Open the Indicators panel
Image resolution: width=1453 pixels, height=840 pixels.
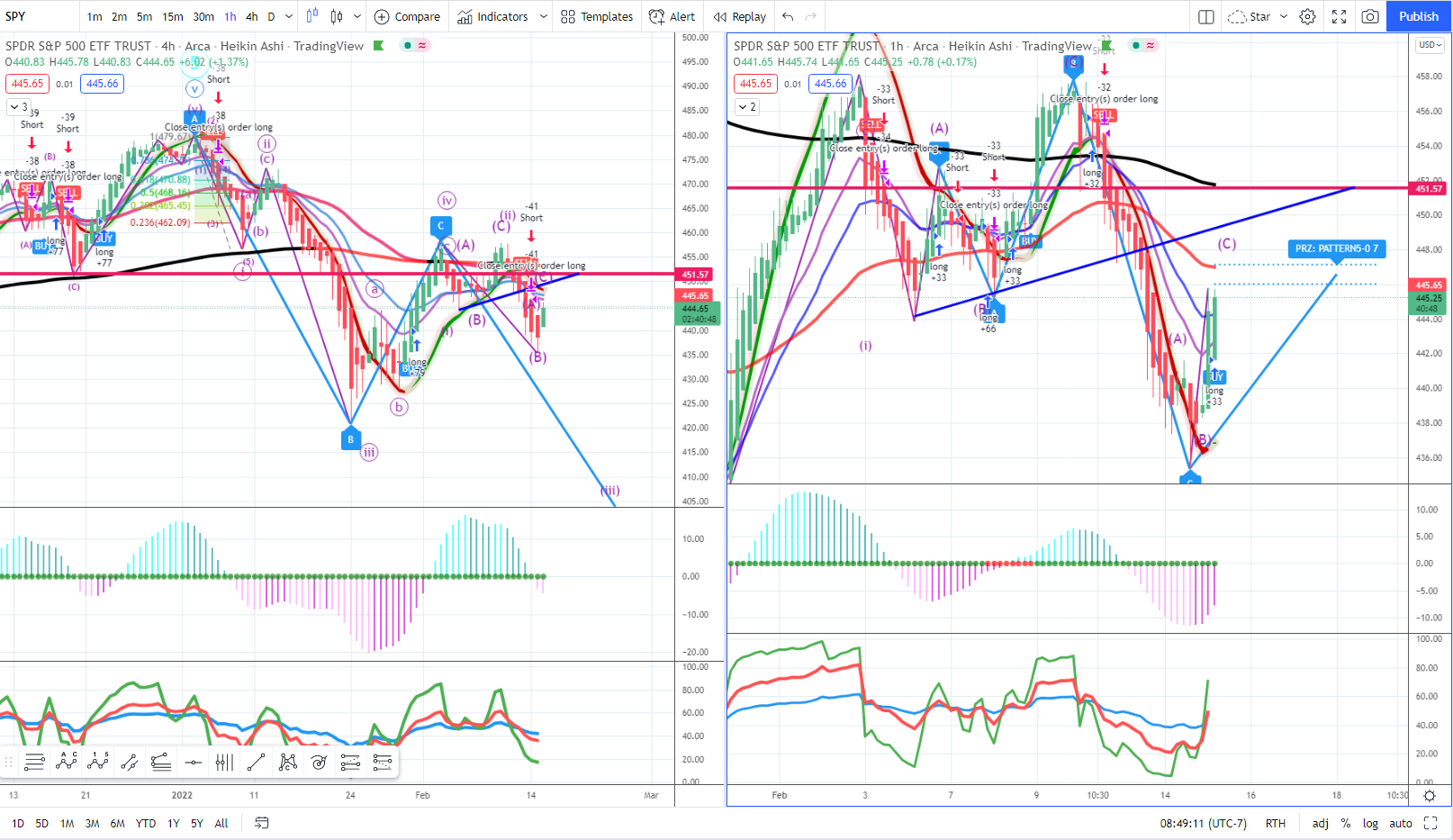[x=492, y=16]
